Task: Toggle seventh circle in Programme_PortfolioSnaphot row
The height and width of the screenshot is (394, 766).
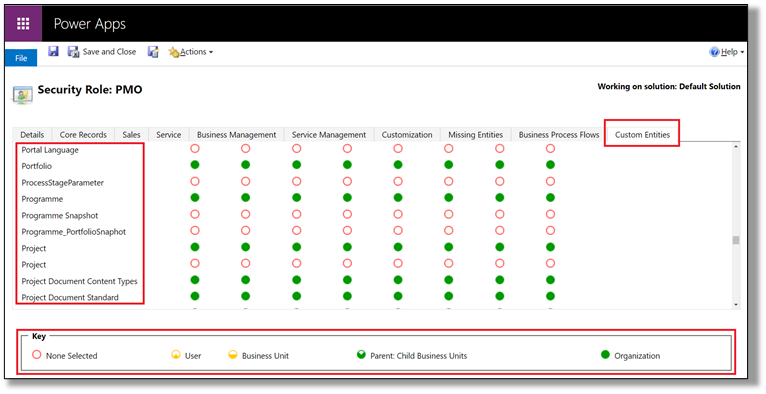Action: coord(500,230)
